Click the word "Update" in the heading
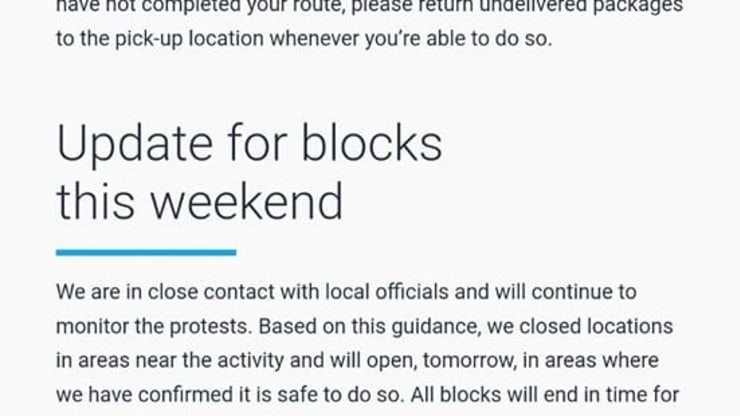Viewport: 740px width, 416px height. coord(135,144)
